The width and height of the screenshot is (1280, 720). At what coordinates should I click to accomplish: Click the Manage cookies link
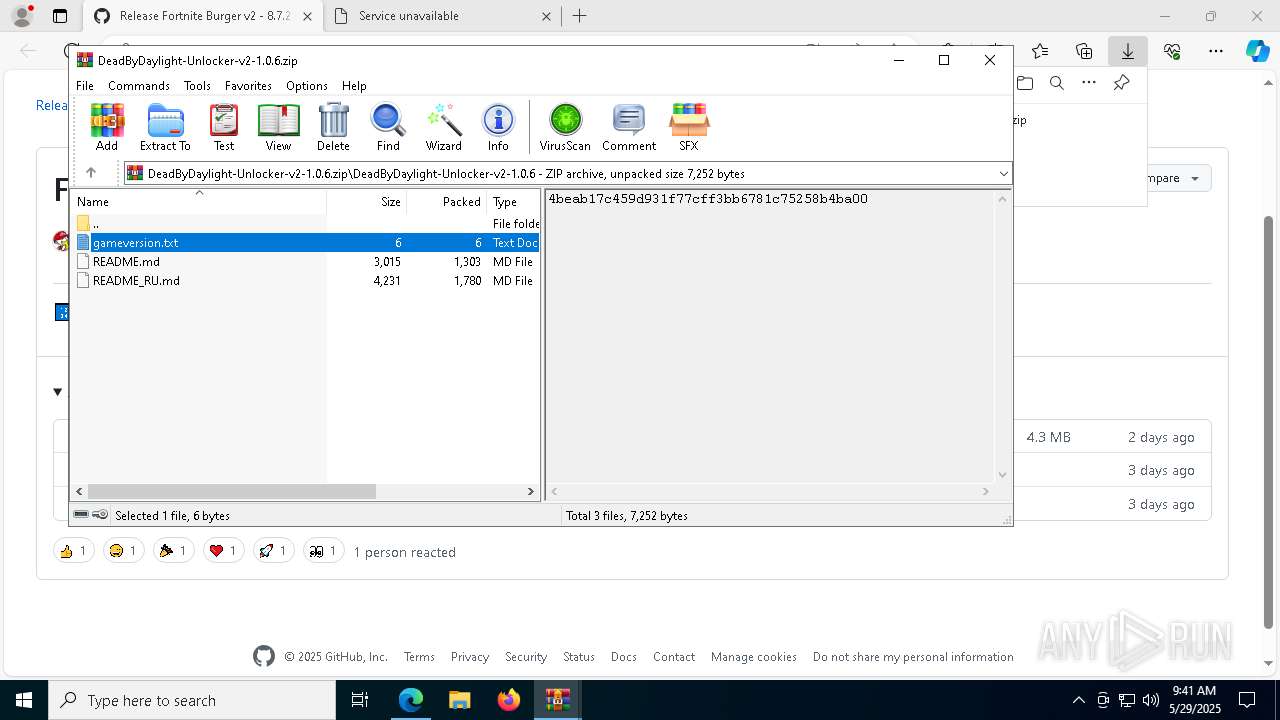(x=754, y=657)
